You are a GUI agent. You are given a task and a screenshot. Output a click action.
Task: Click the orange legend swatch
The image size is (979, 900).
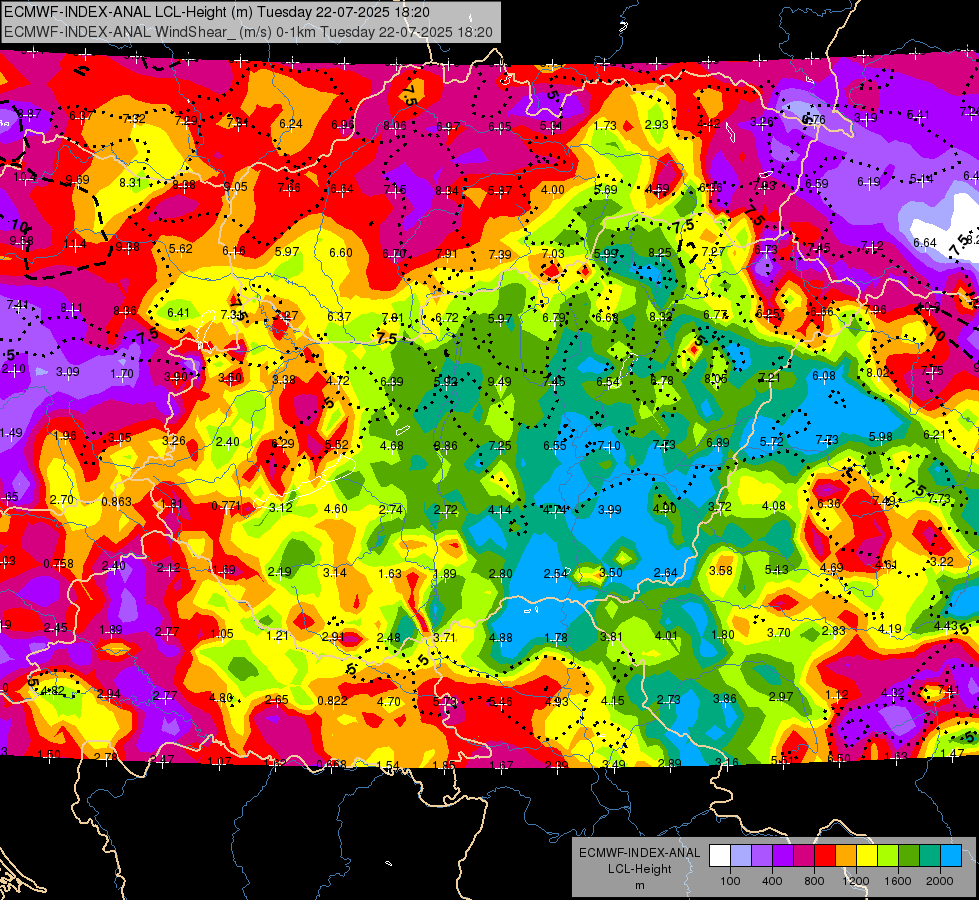coord(846,855)
